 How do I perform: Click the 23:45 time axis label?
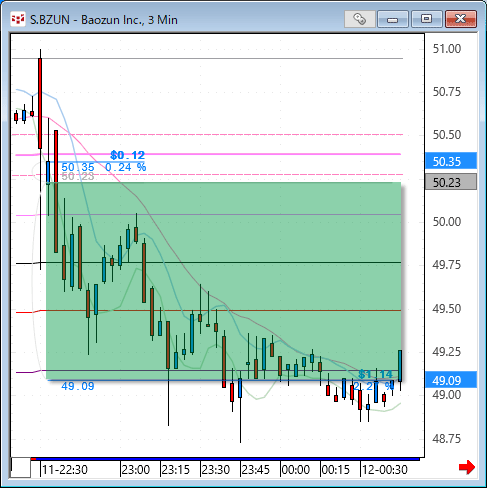pos(256,470)
